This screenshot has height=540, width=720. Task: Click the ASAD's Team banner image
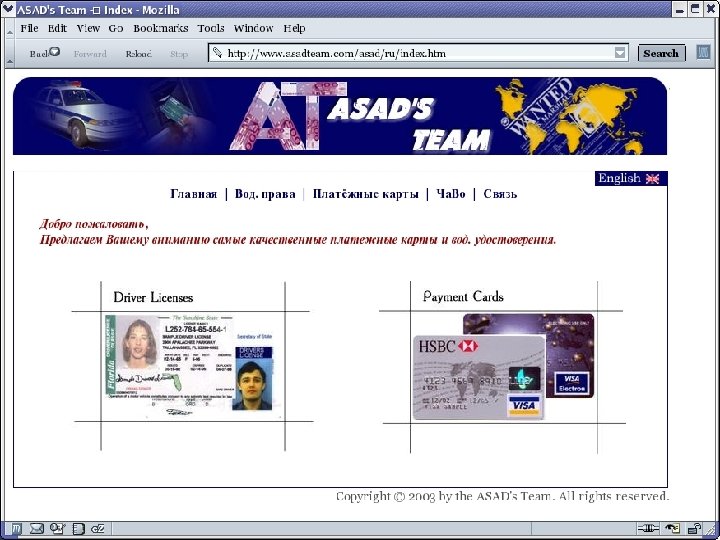coord(340,116)
